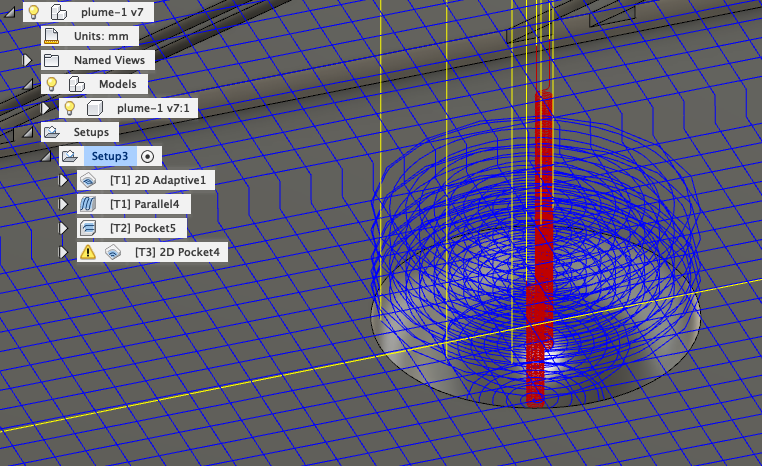This screenshot has height=466, width=762.
Task: Select the [T1] 2D Adaptive1 operation
Action: tap(158, 180)
